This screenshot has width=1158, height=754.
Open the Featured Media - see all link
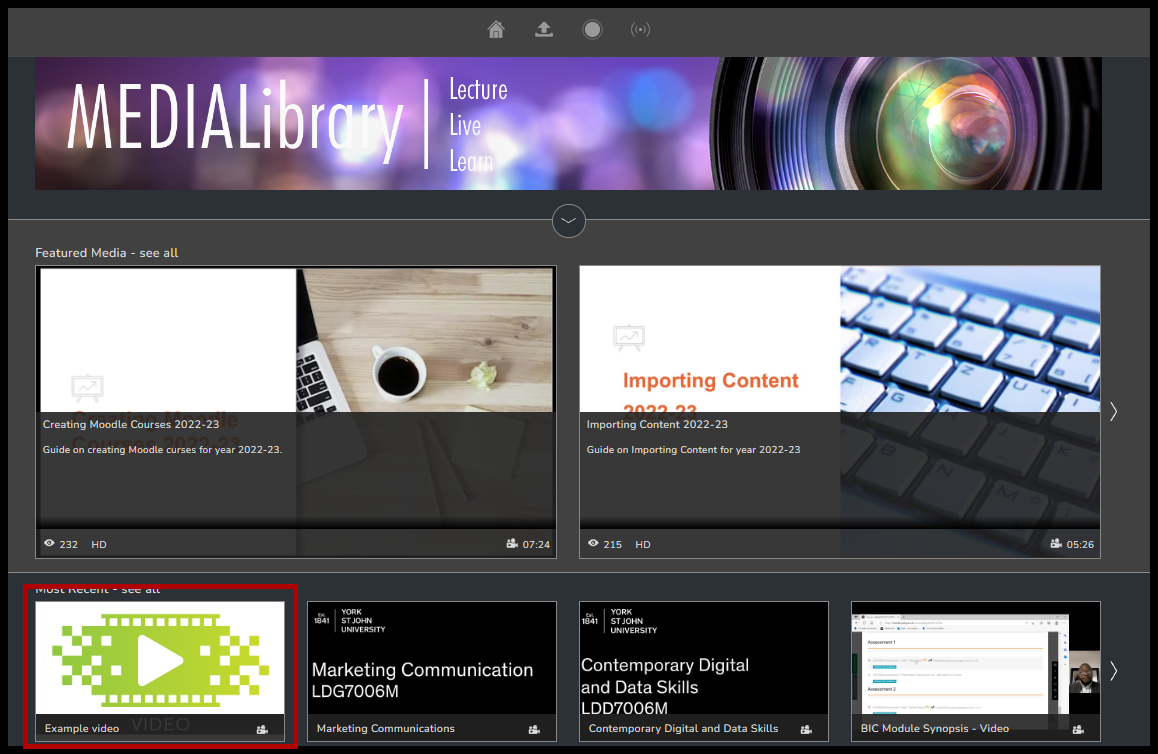pyautogui.click(x=107, y=253)
